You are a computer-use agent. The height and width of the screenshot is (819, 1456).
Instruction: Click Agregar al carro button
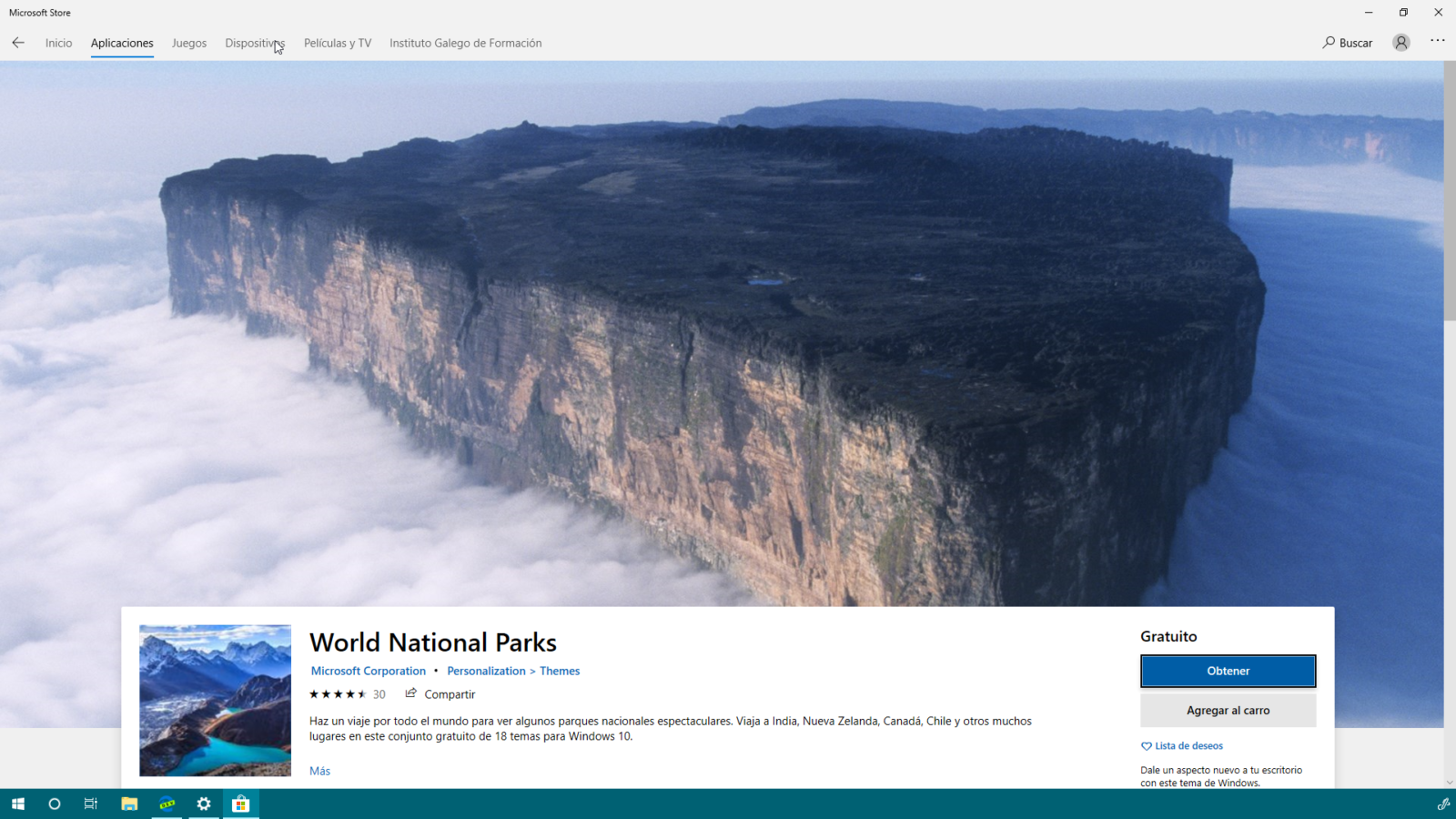(1228, 711)
